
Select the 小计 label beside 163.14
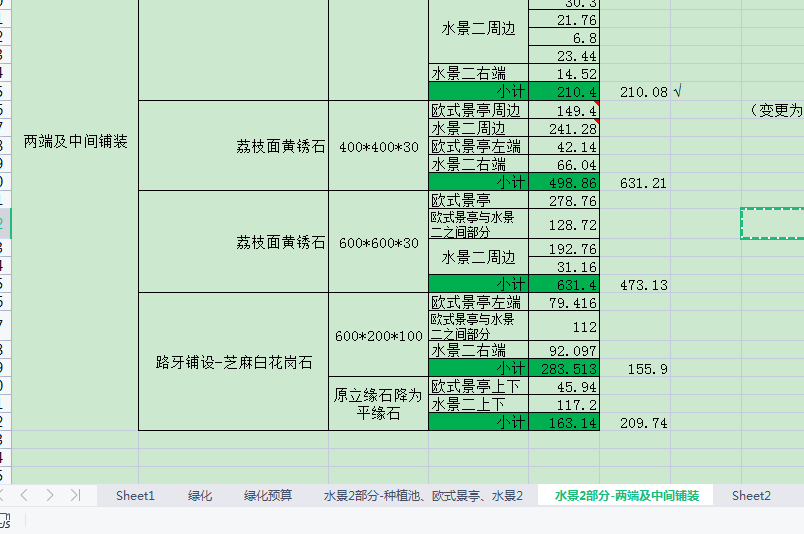(478, 422)
